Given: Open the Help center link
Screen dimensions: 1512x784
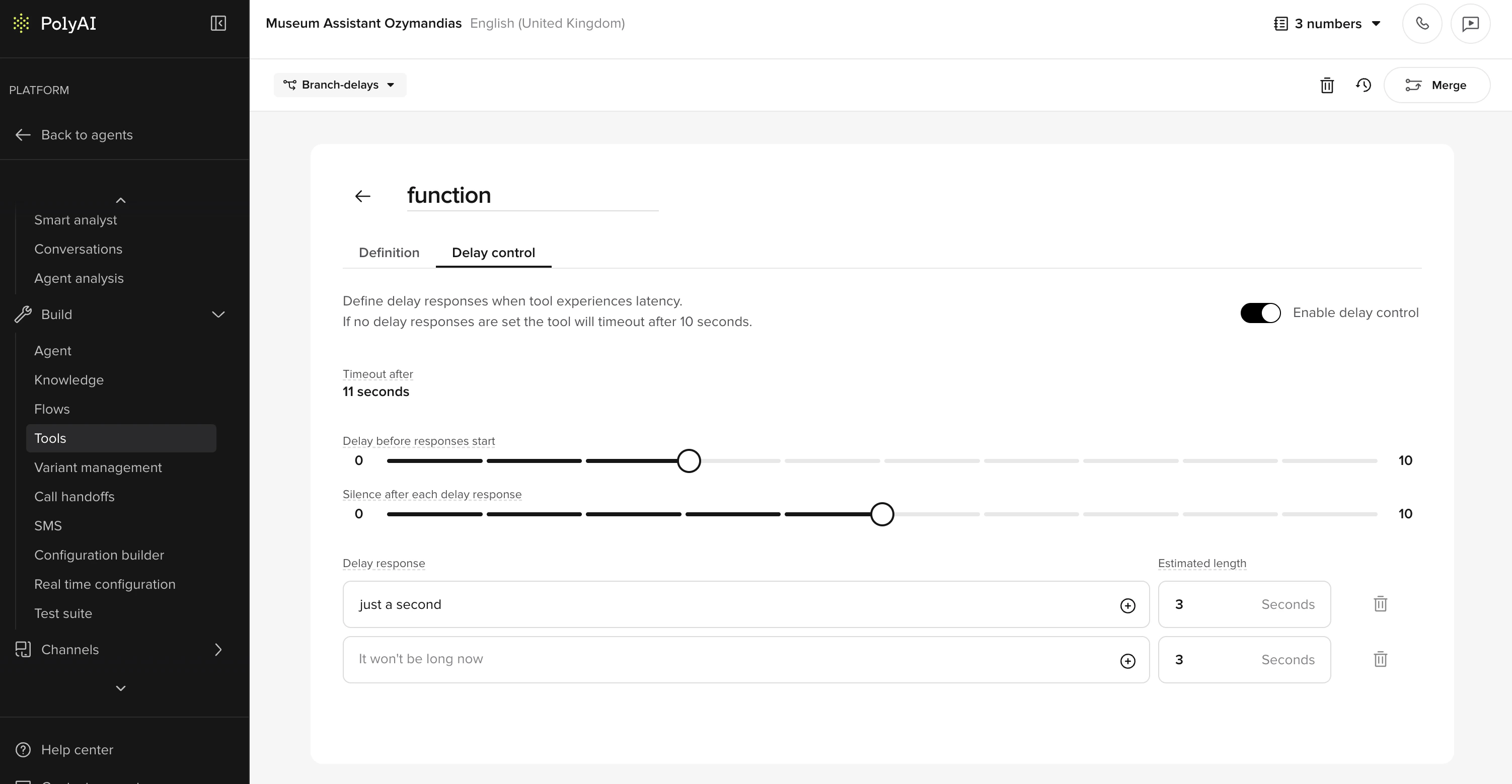Looking at the screenshot, I should pos(77,750).
